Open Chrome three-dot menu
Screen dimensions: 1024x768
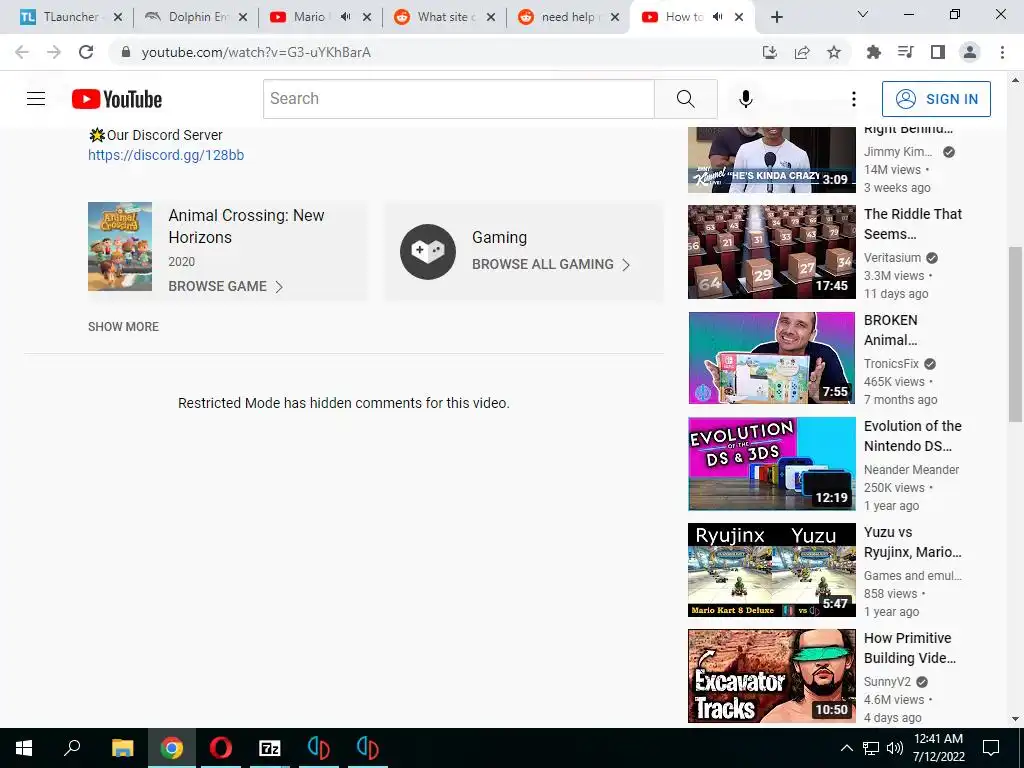point(1002,52)
